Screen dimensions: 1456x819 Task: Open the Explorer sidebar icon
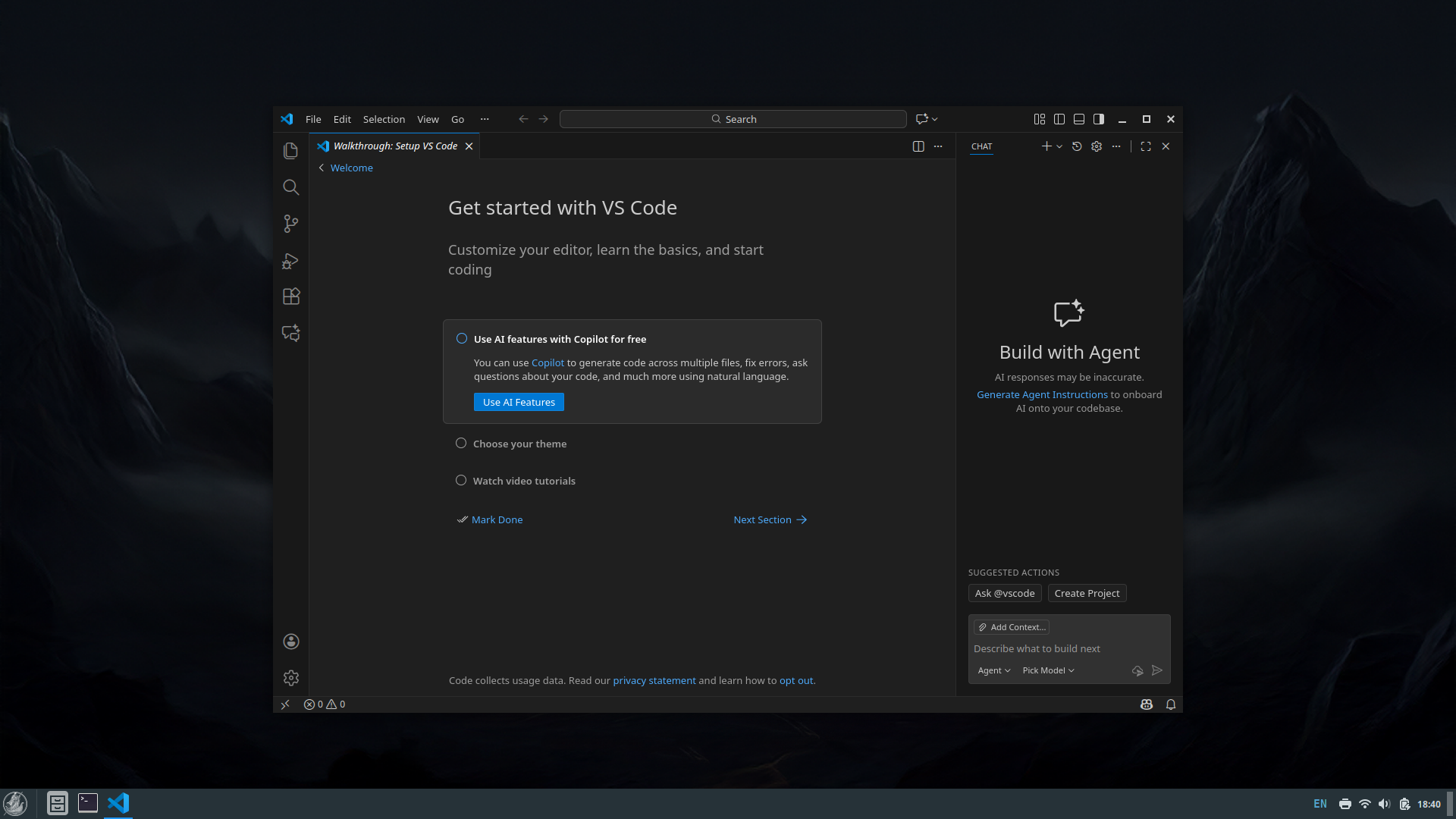click(290, 150)
